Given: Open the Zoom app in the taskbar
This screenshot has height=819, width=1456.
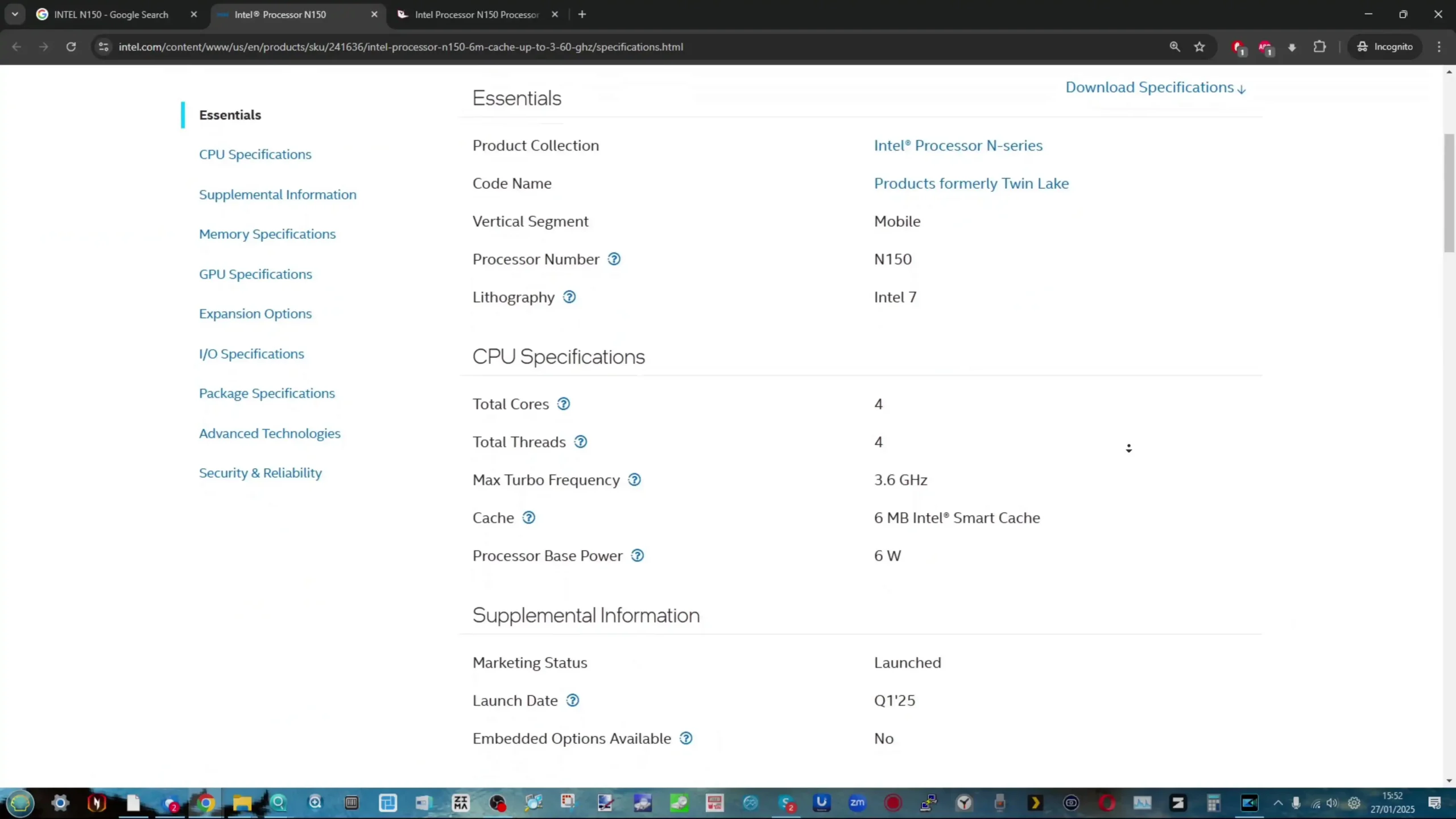Looking at the screenshot, I should [x=857, y=803].
